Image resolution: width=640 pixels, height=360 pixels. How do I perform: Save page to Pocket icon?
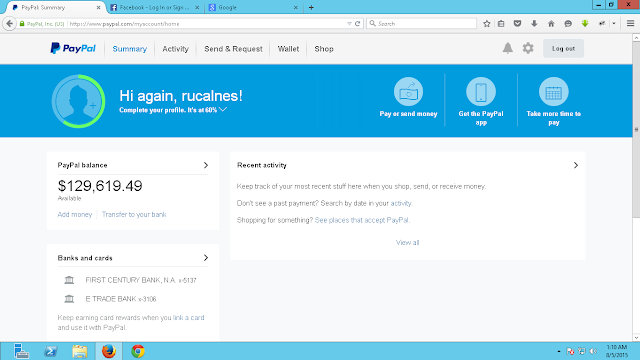click(x=517, y=24)
